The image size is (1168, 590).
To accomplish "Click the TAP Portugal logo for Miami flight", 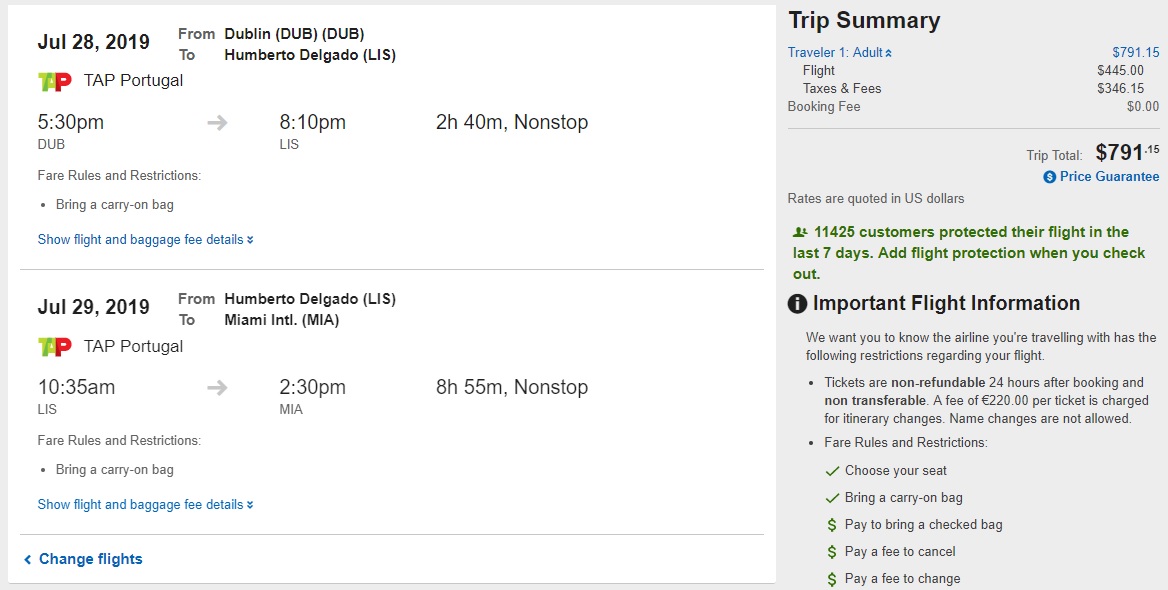I will pyautogui.click(x=54, y=347).
